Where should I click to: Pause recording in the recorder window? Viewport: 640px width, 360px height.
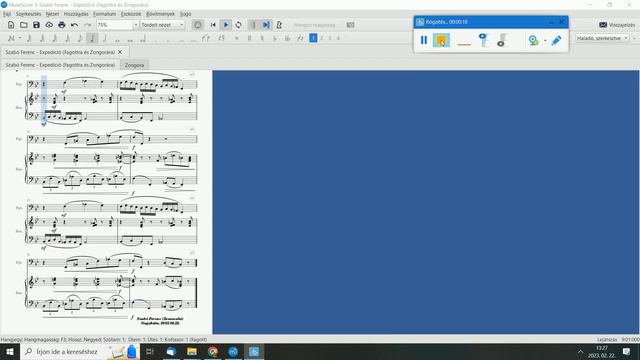[x=424, y=40]
